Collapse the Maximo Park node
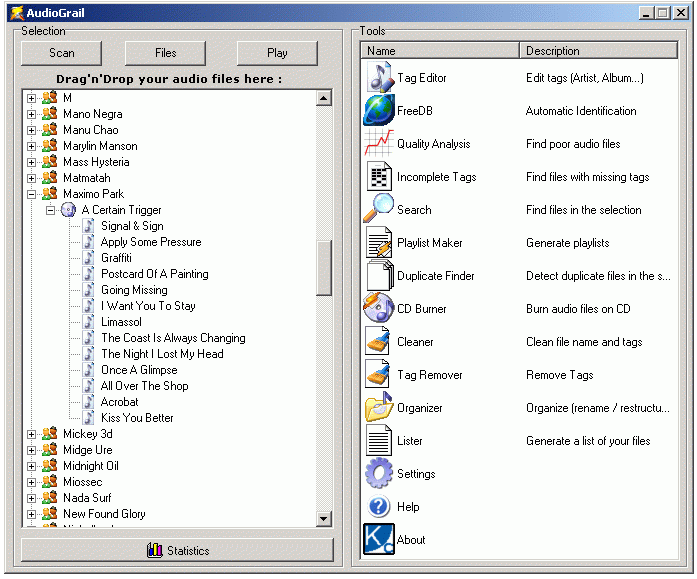Viewport: 697px width, 579px height. click(31, 194)
